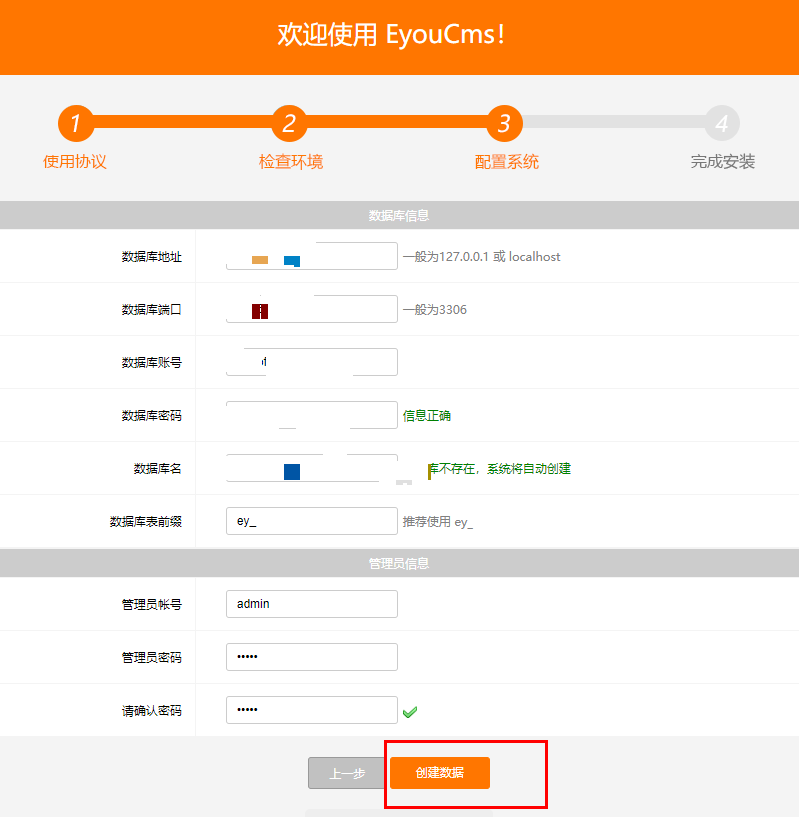Select the 数据库账号 input field

click(312, 362)
